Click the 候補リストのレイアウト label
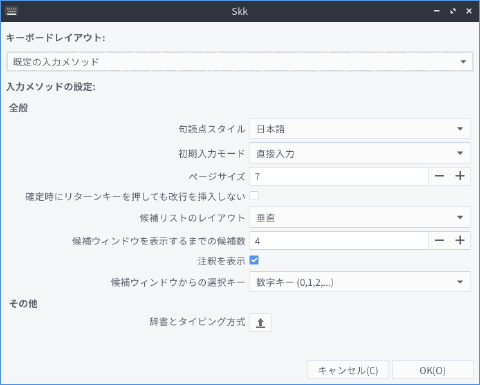Viewport: 480px width, 385px height. [x=192, y=218]
